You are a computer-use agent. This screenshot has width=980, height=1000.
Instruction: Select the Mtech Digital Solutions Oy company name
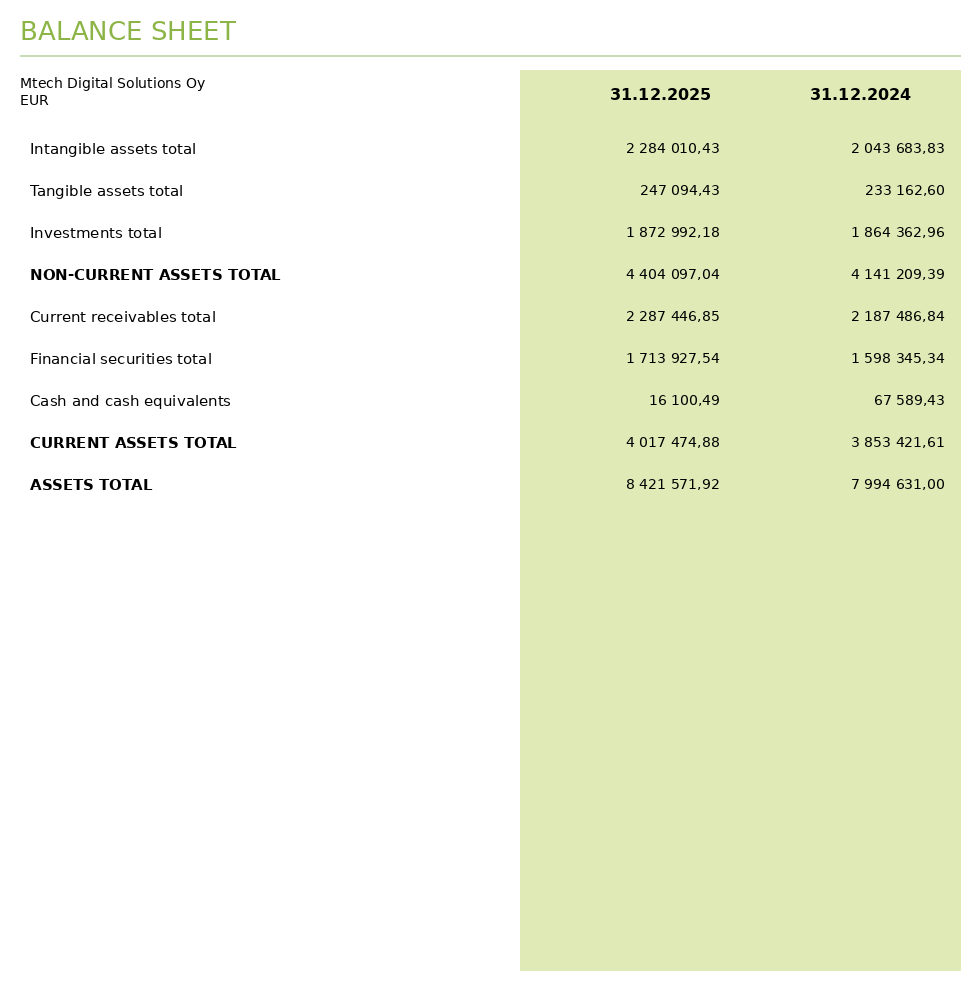click(x=113, y=84)
